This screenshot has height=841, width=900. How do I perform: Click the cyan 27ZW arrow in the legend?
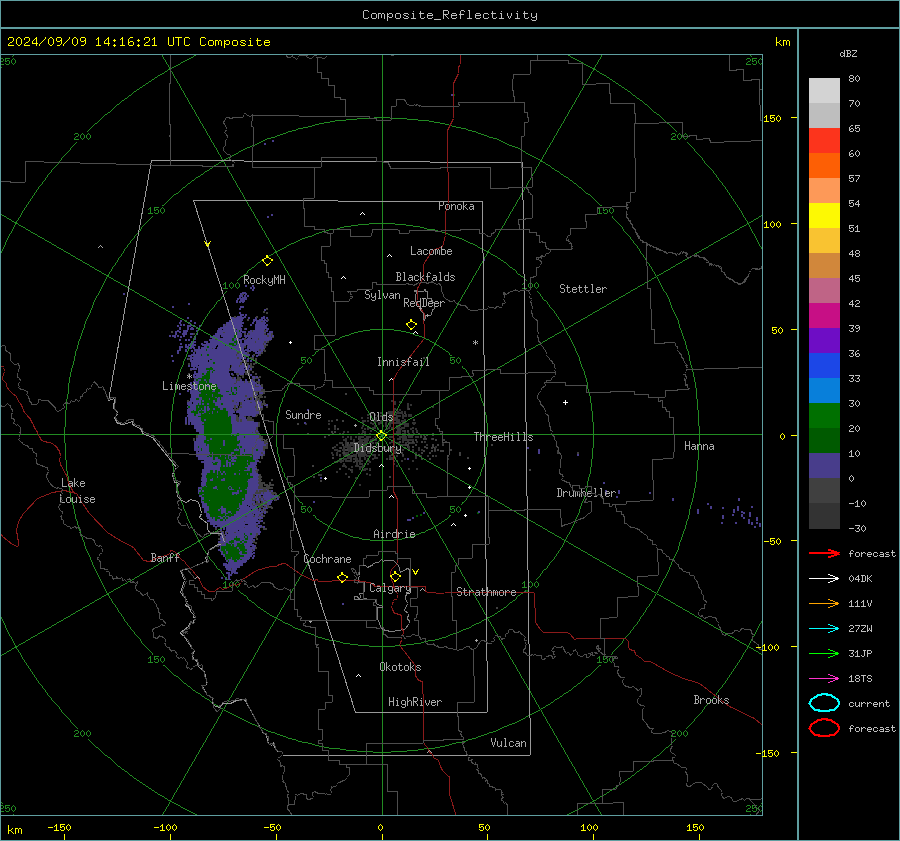tap(824, 629)
